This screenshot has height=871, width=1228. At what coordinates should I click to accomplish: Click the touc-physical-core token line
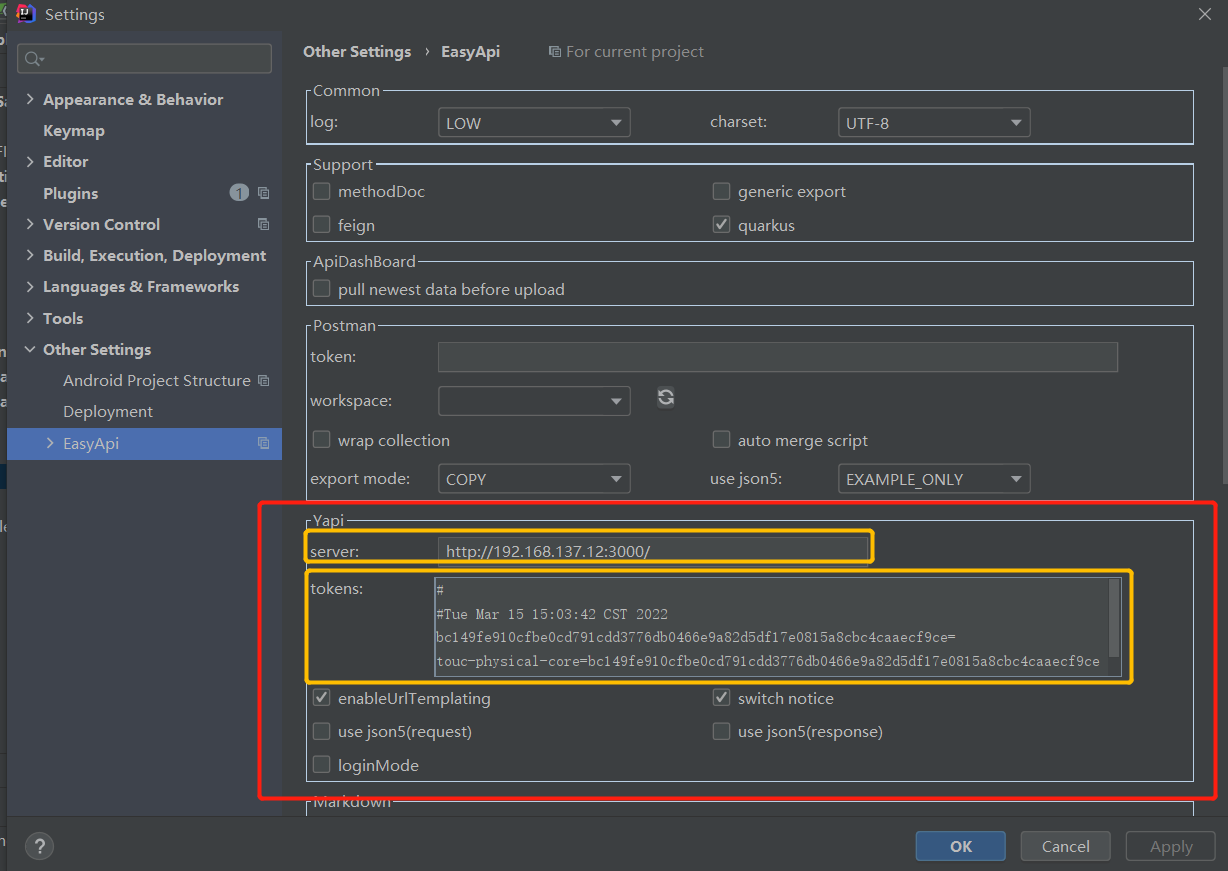pyautogui.click(x=768, y=662)
